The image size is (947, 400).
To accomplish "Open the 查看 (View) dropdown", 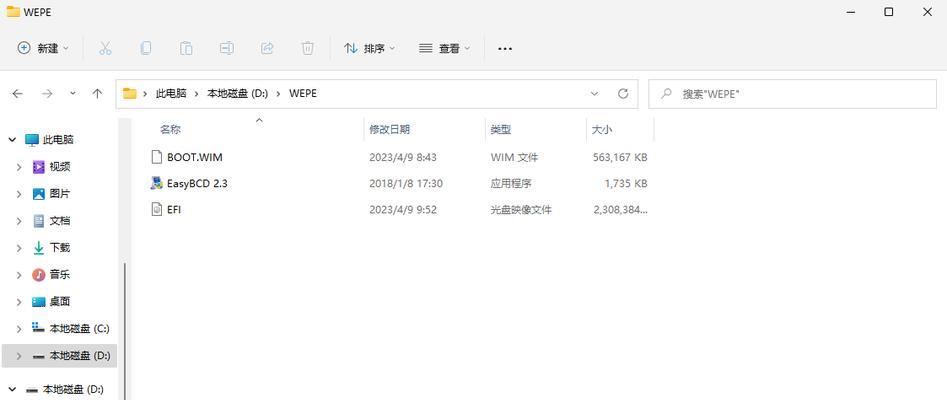I will 444,48.
